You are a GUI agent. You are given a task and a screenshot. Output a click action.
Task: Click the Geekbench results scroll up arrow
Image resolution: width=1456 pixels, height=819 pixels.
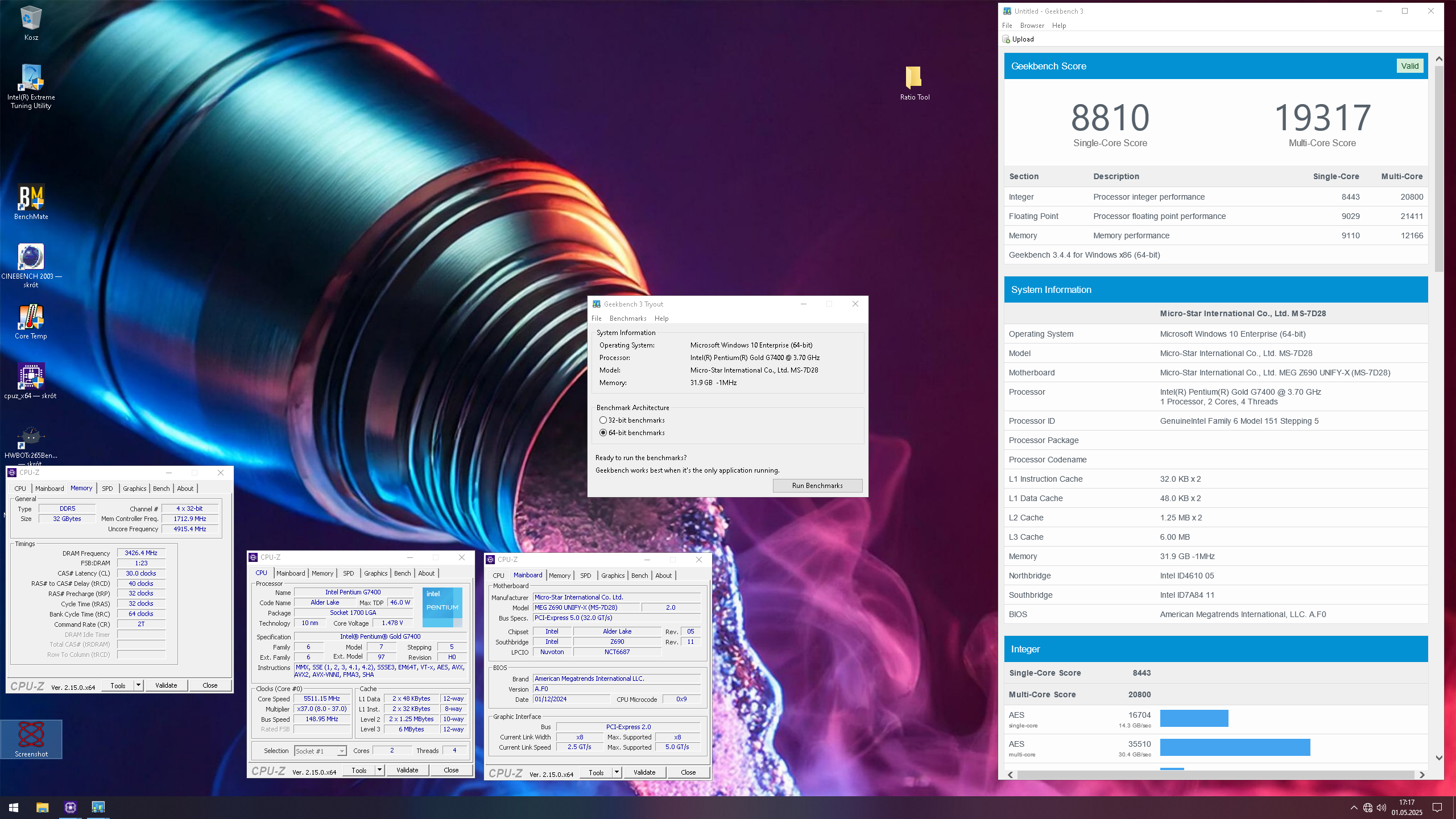click(x=1439, y=59)
